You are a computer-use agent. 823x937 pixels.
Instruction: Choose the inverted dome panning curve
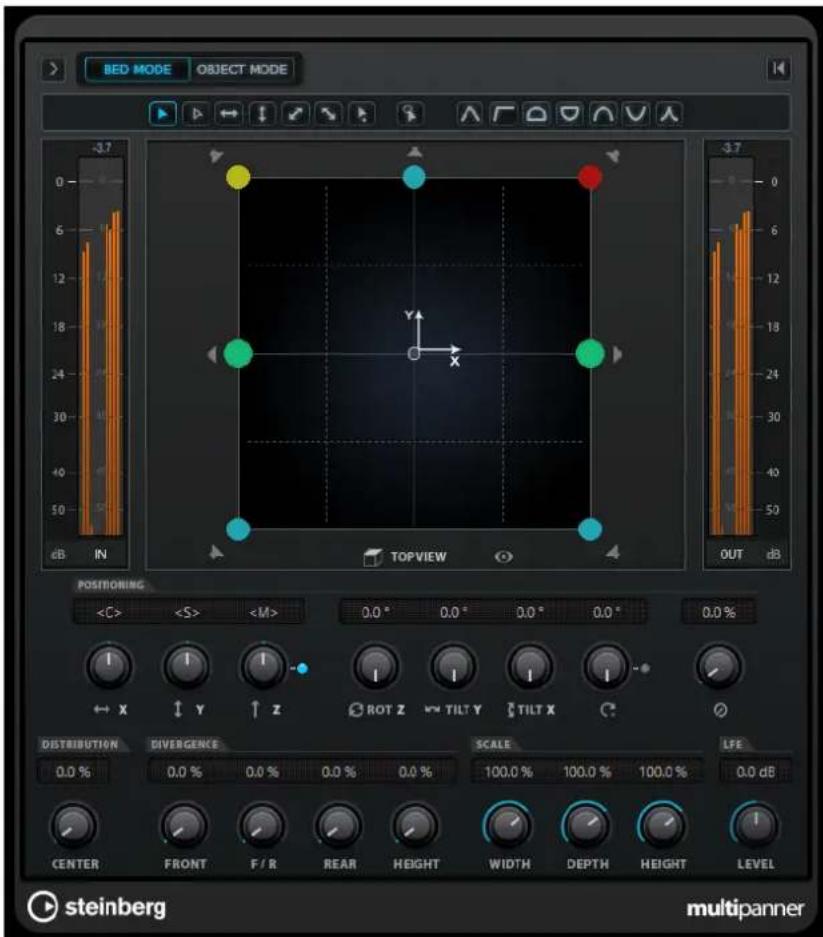569,114
